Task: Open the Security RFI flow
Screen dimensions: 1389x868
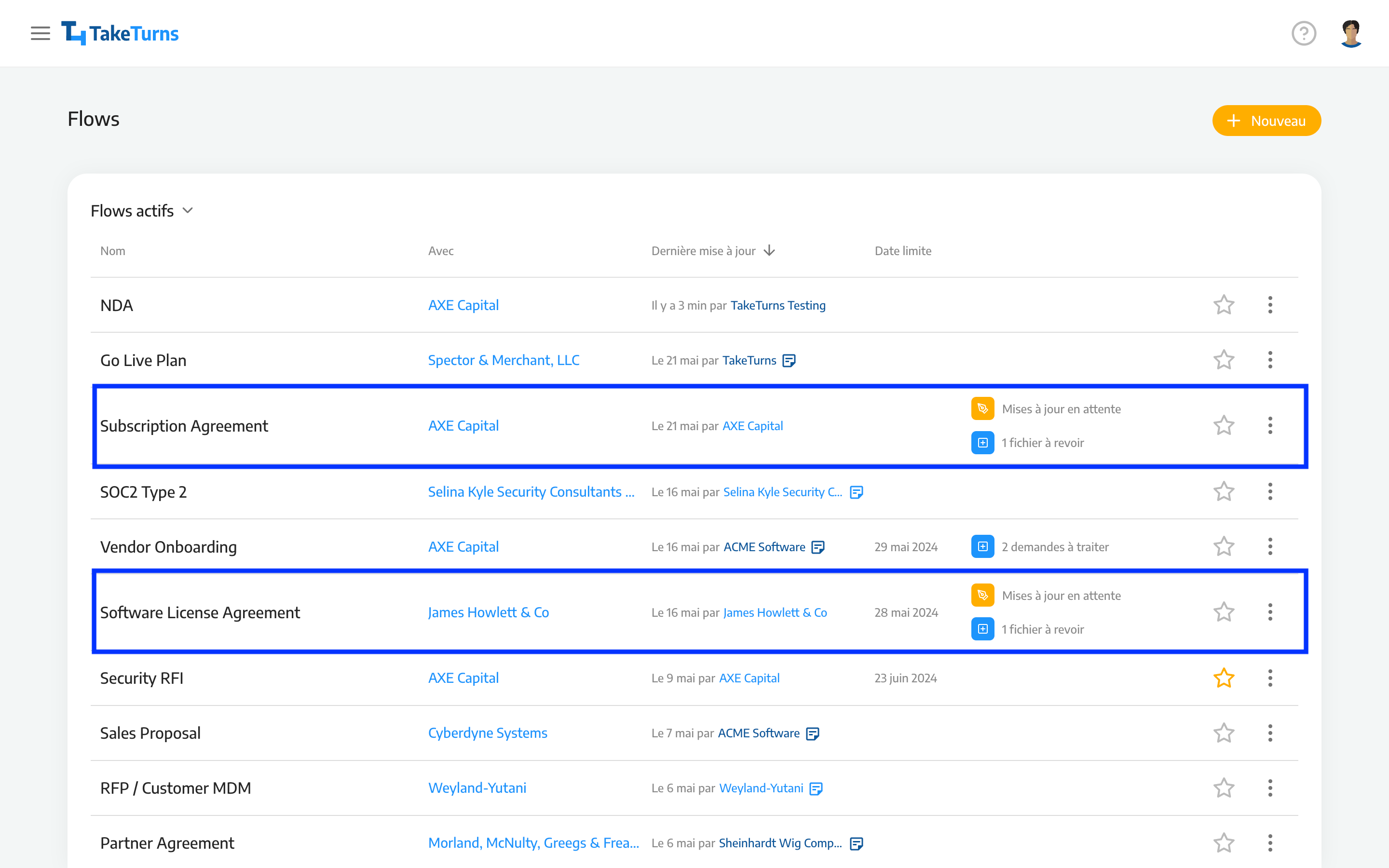Action: click(x=142, y=678)
